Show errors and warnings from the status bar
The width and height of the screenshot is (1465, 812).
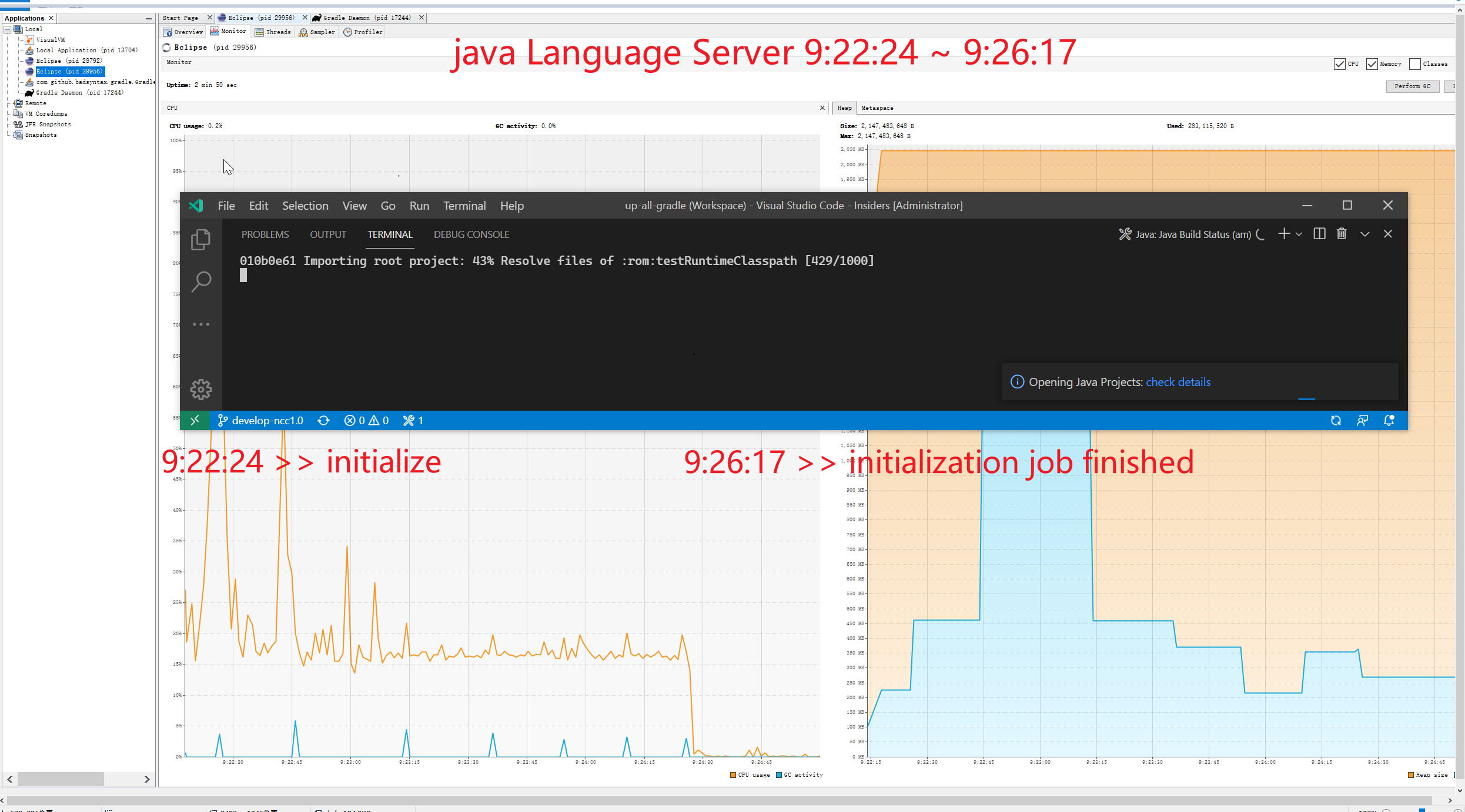click(366, 420)
